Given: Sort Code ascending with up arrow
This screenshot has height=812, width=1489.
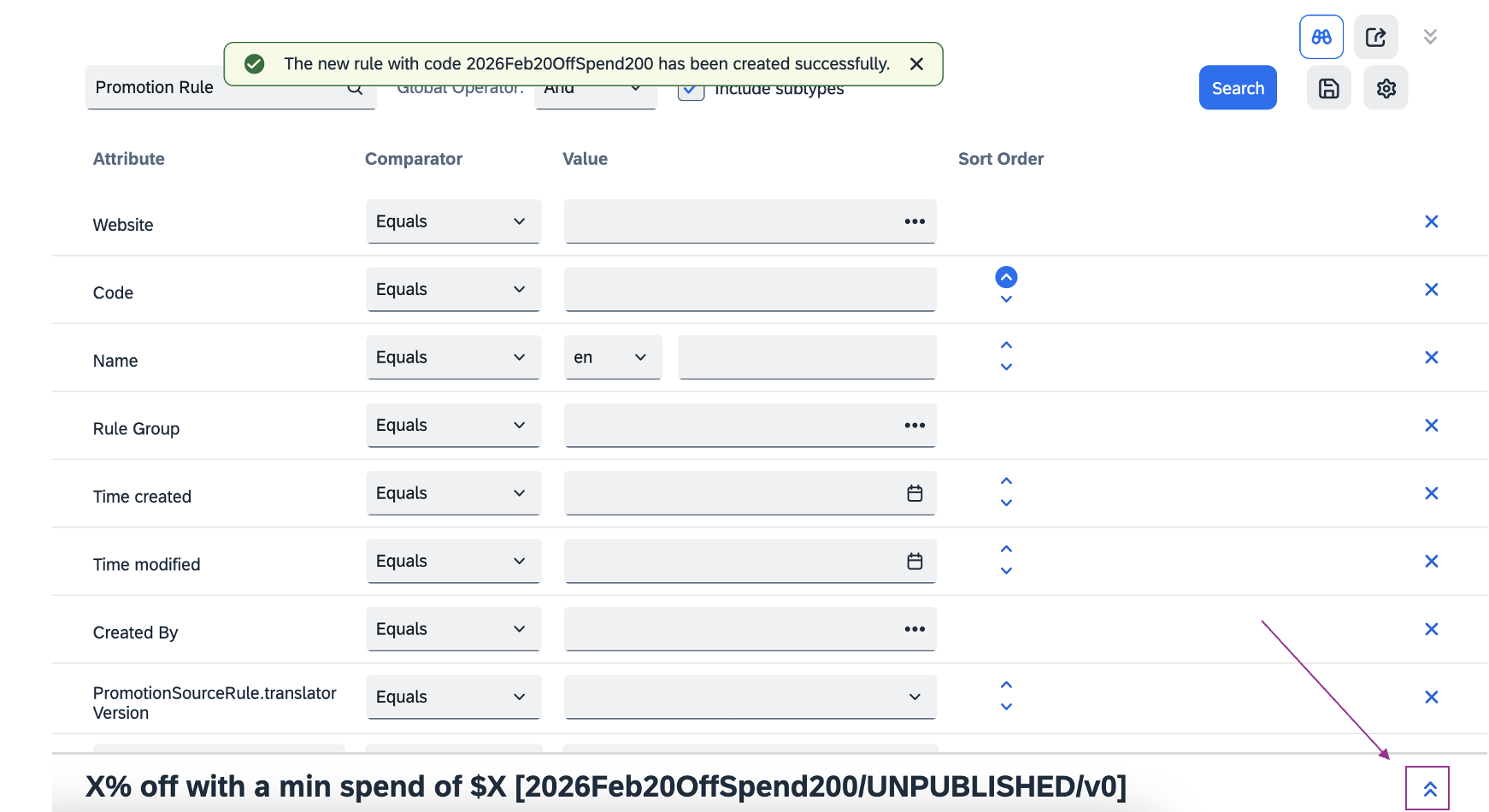Looking at the screenshot, I should click(1006, 277).
